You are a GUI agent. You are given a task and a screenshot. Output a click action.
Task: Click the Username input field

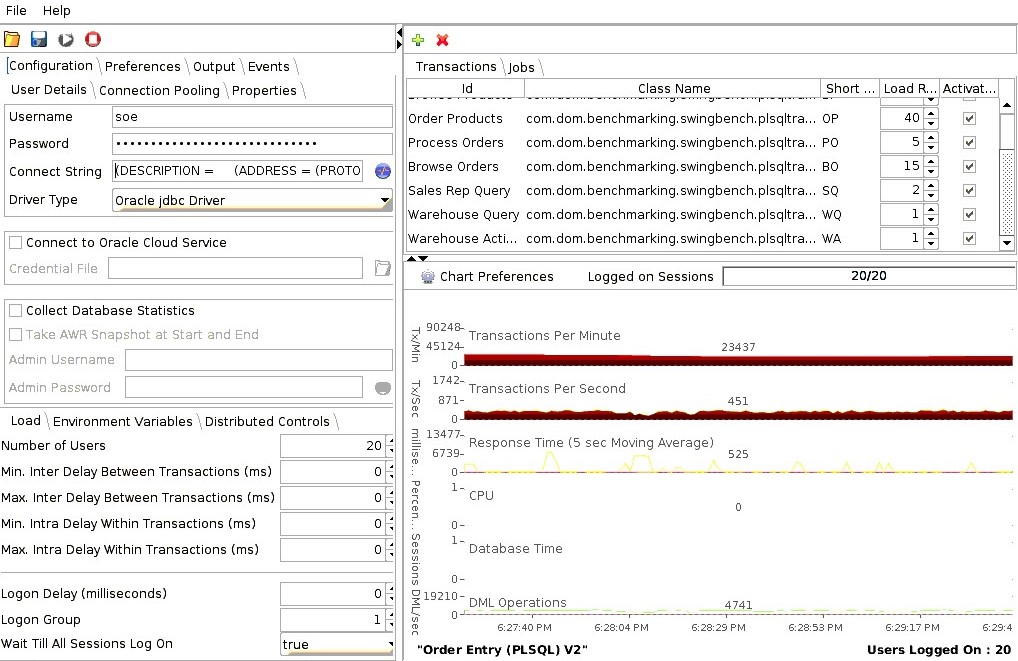point(252,117)
